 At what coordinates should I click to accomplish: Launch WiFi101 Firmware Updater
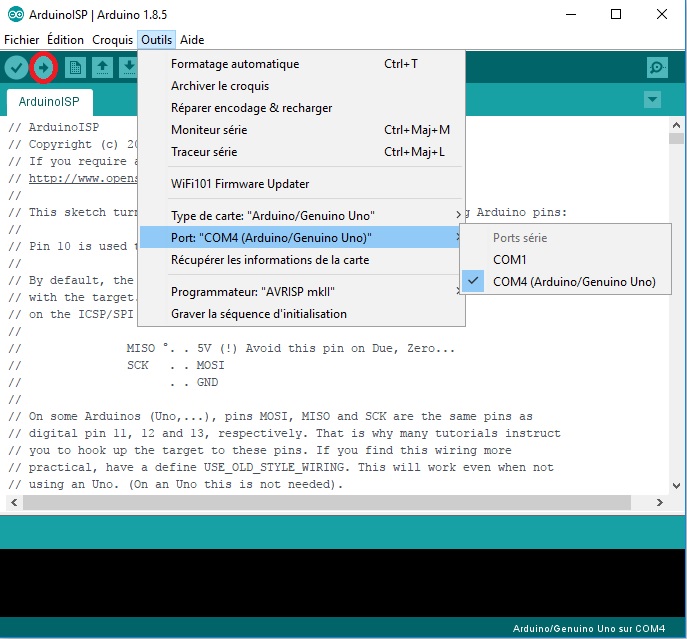[301, 184]
